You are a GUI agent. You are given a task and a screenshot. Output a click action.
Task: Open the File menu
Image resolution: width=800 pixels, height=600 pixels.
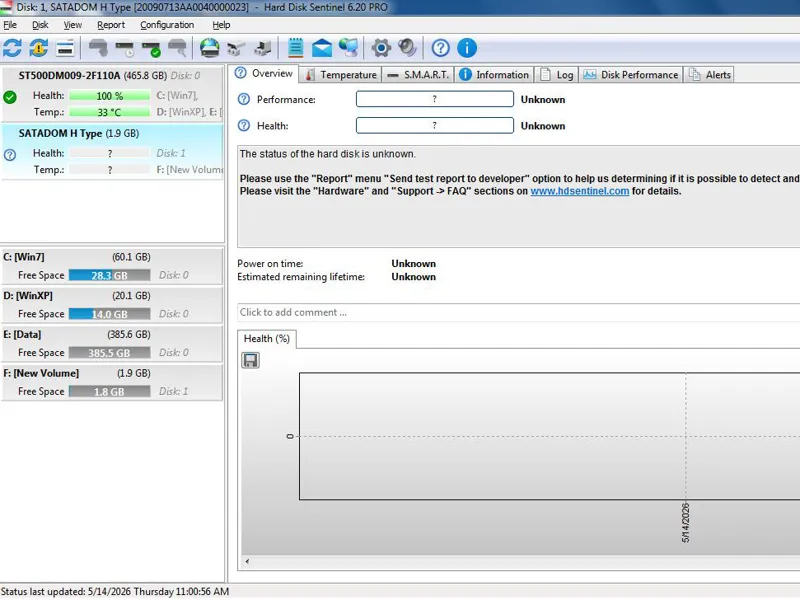(x=10, y=25)
